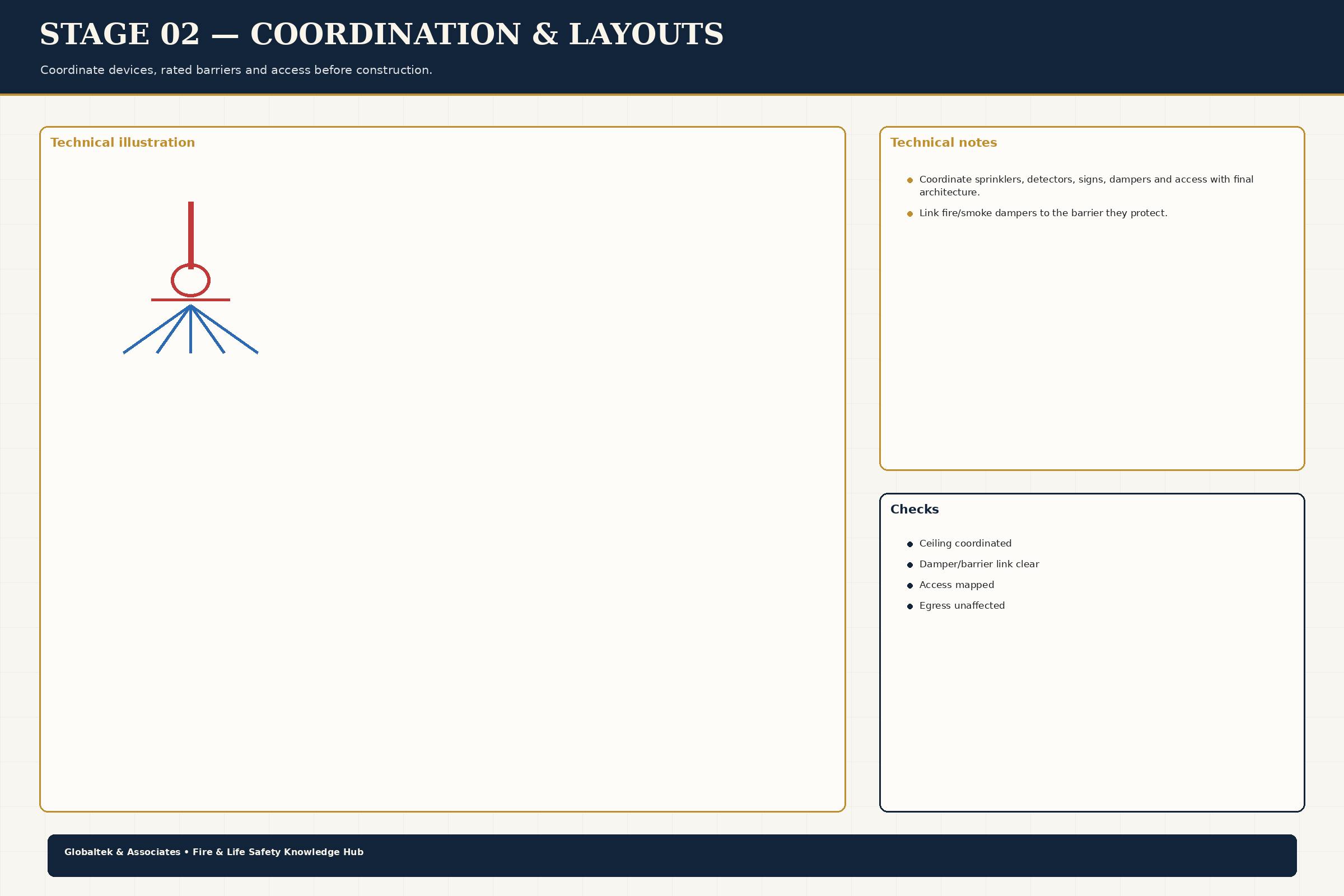Image resolution: width=1344 pixels, height=896 pixels.
Task: Click the 'Ceiling coordinated' check item
Action: pyautogui.click(x=965, y=543)
